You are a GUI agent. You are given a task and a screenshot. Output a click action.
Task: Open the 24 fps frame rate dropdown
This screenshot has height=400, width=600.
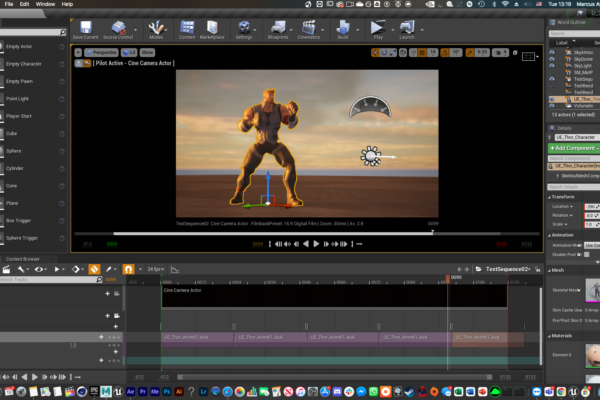coord(156,269)
